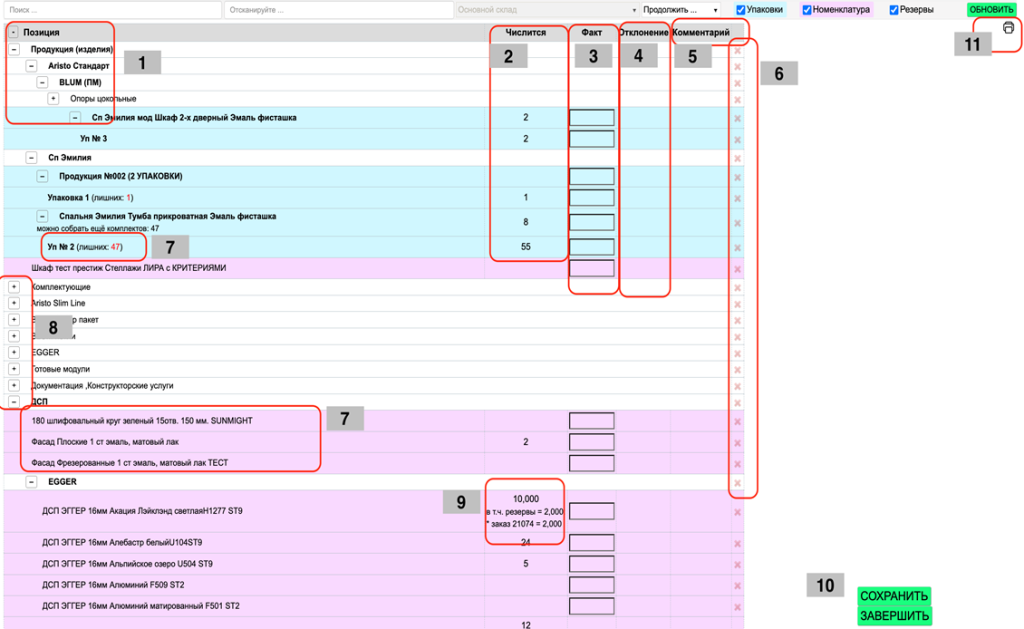Delete Фасад Плоские 1 ст эмаль row
Screen dimensions: 1024x629
pyautogui.click(x=738, y=442)
